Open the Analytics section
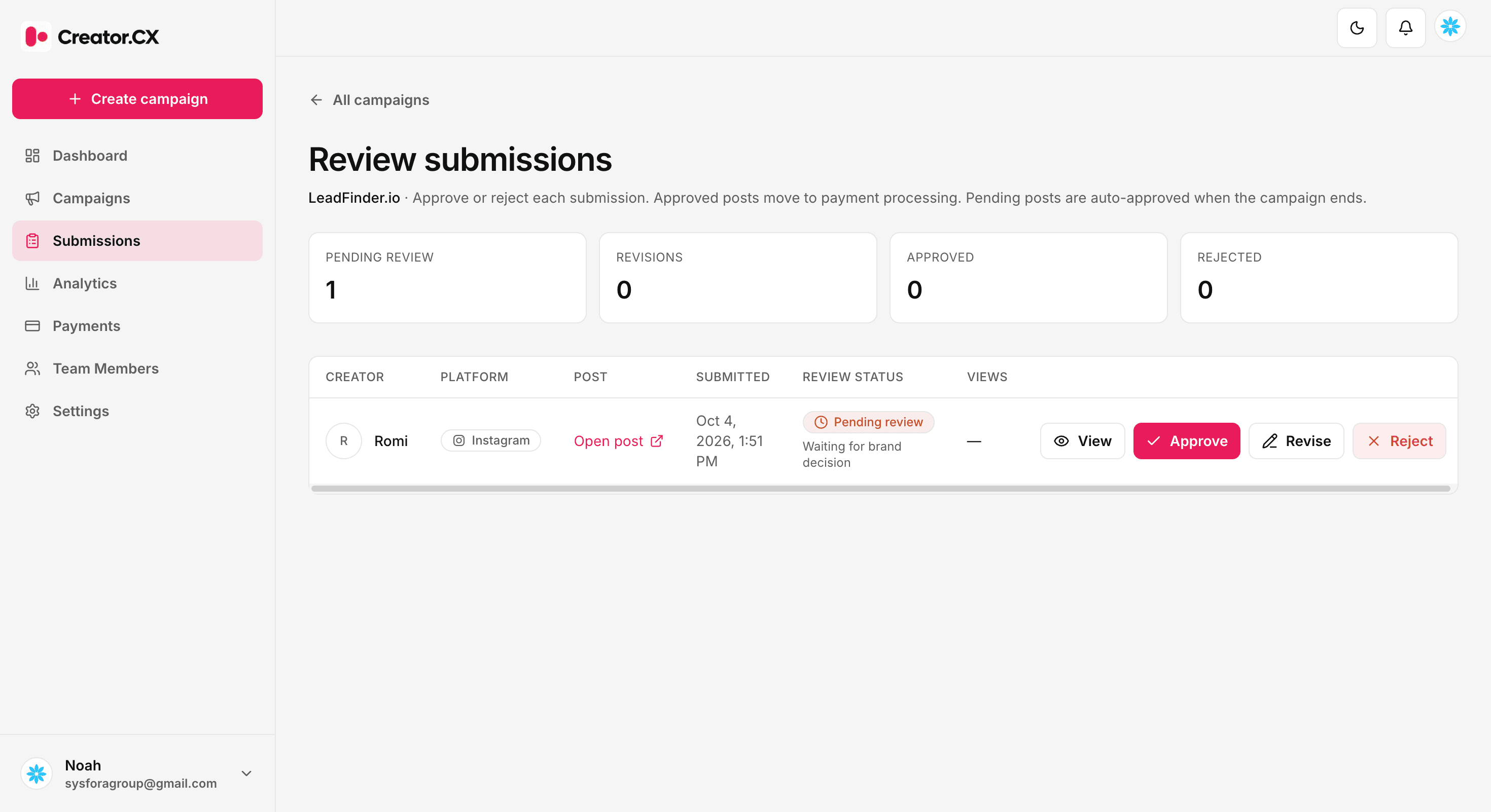 pyautogui.click(x=137, y=283)
